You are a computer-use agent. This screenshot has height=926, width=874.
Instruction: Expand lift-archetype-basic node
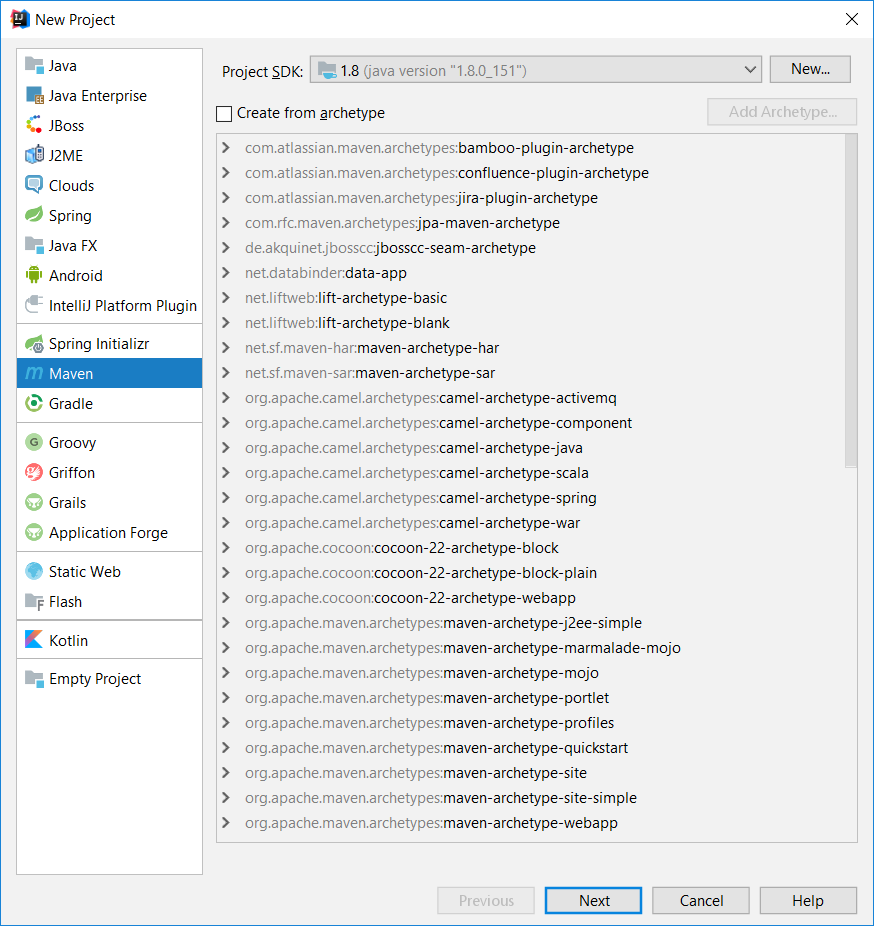[226, 298]
